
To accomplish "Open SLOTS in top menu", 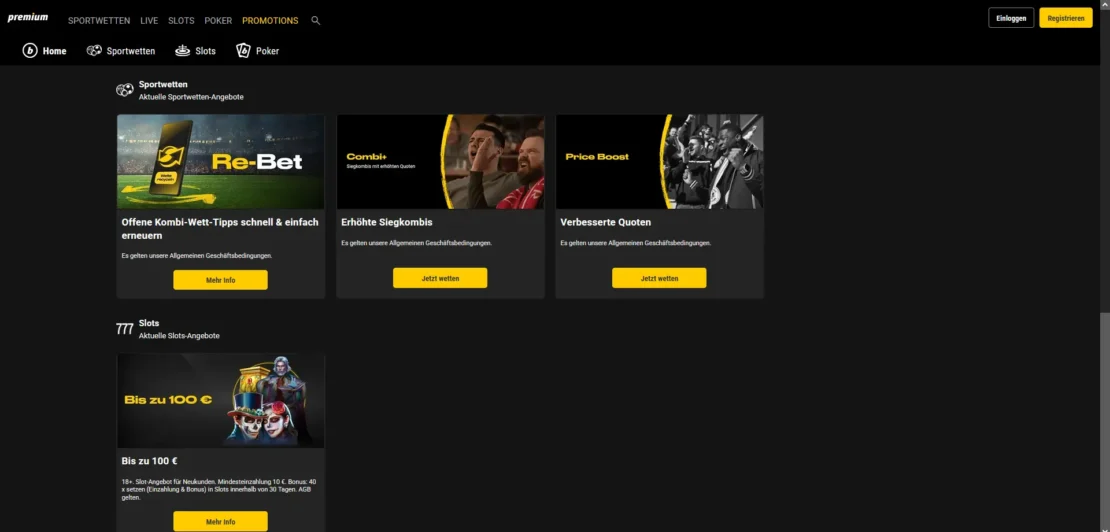I will click(181, 21).
